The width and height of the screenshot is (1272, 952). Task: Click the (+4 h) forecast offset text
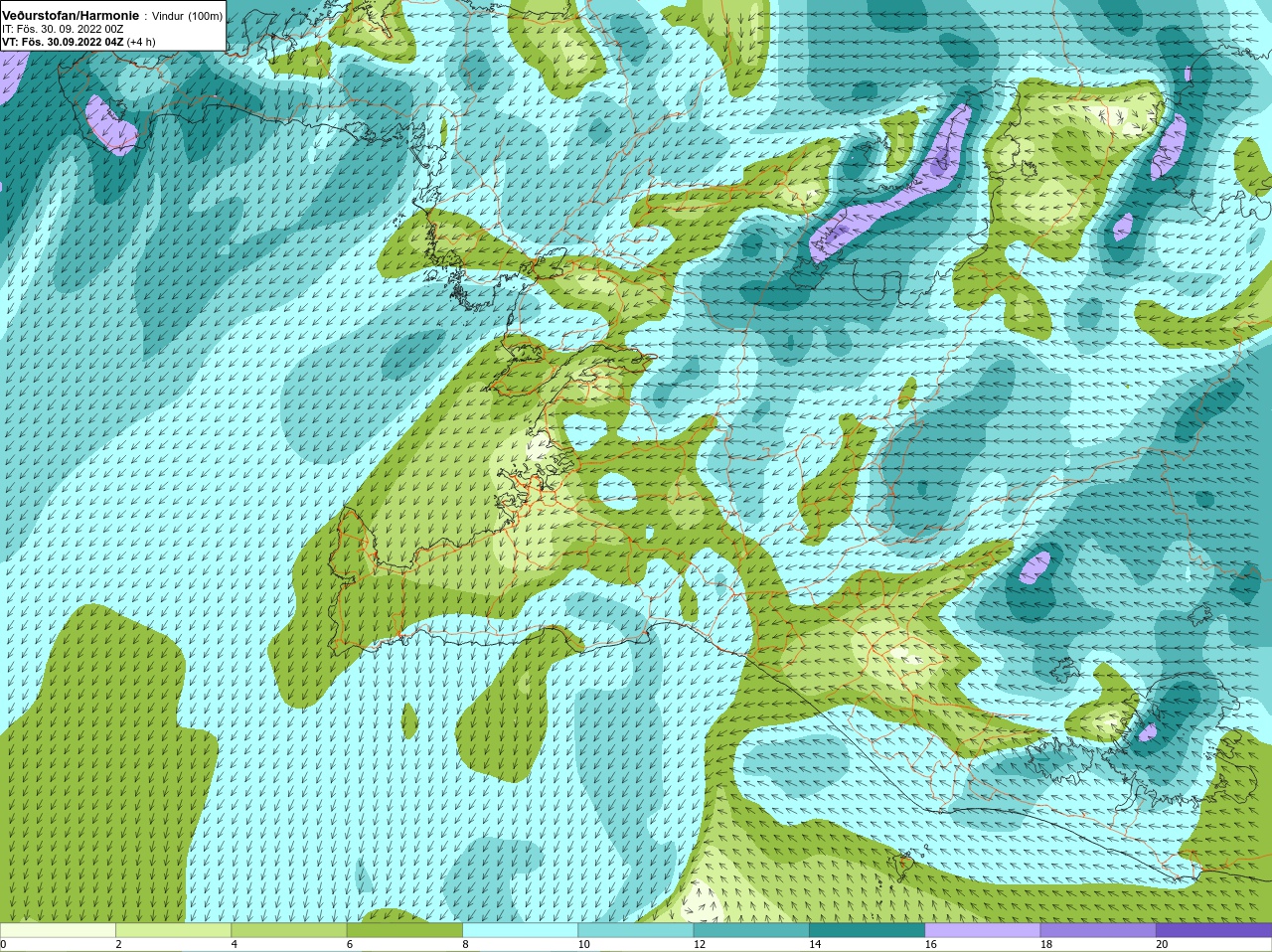click(141, 42)
